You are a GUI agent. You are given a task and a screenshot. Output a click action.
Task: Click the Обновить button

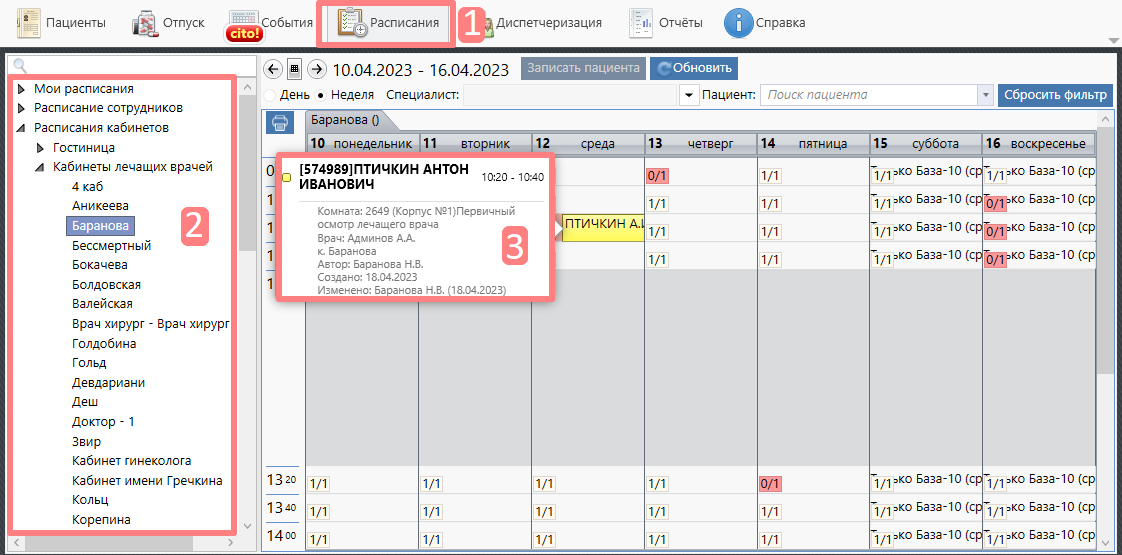pyautogui.click(x=694, y=68)
